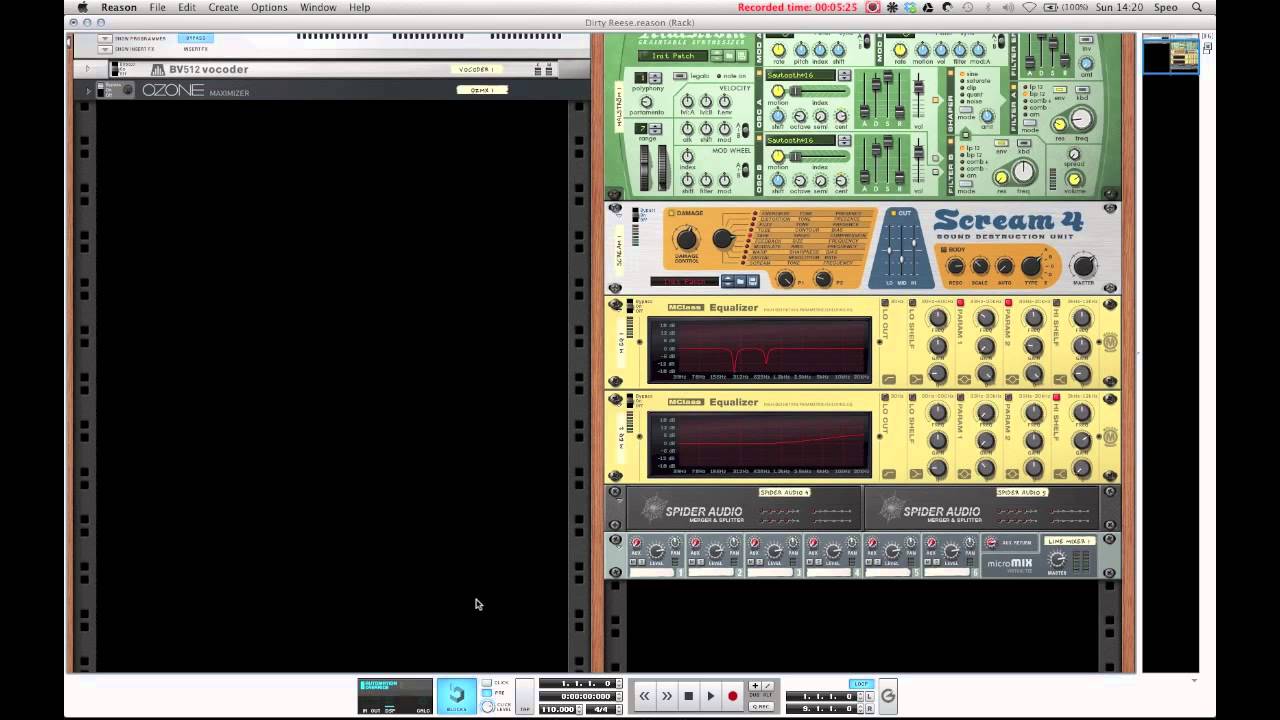
Task: Expand the BV512 vocoder device
Action: 88,69
